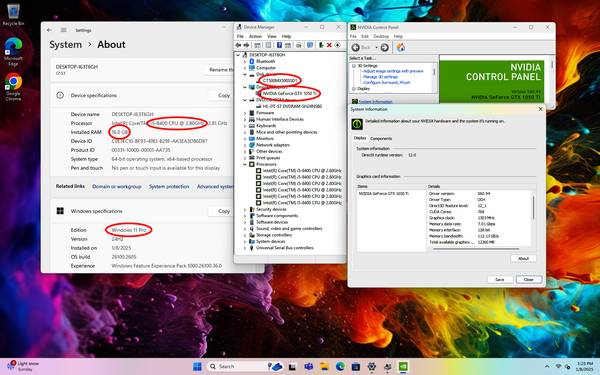The height and width of the screenshot is (375, 600).
Task: Click the Windows Start button on taskbar
Action: pyautogui.click(x=197, y=367)
